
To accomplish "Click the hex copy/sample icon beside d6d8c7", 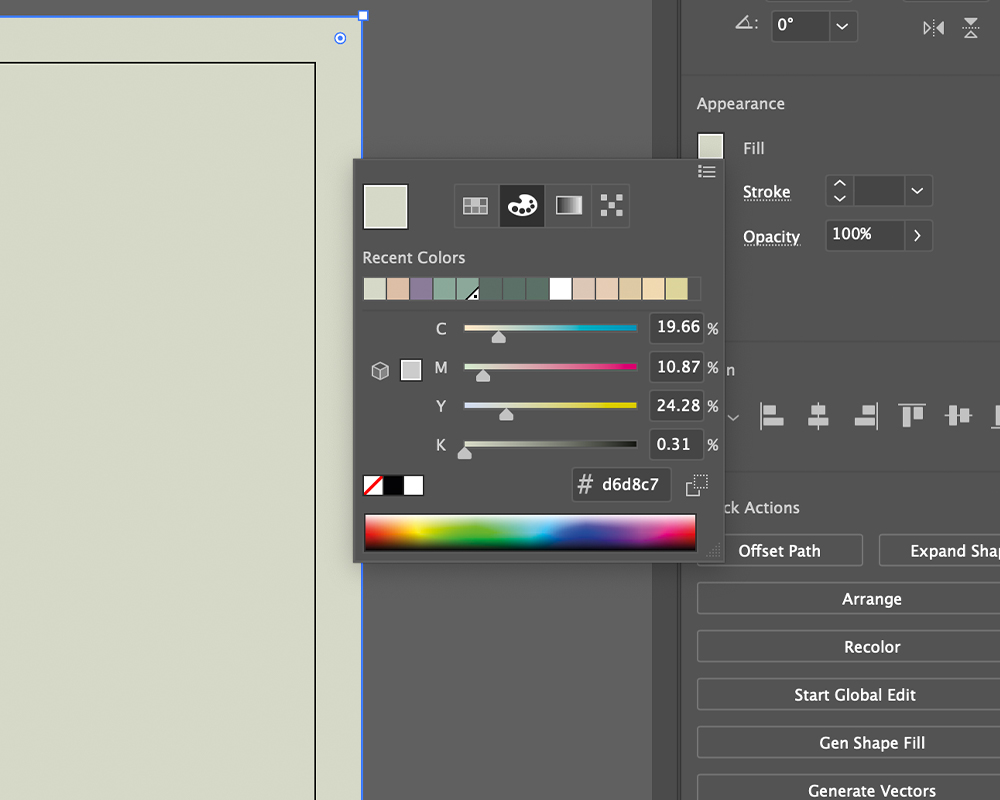I will tap(696, 485).
